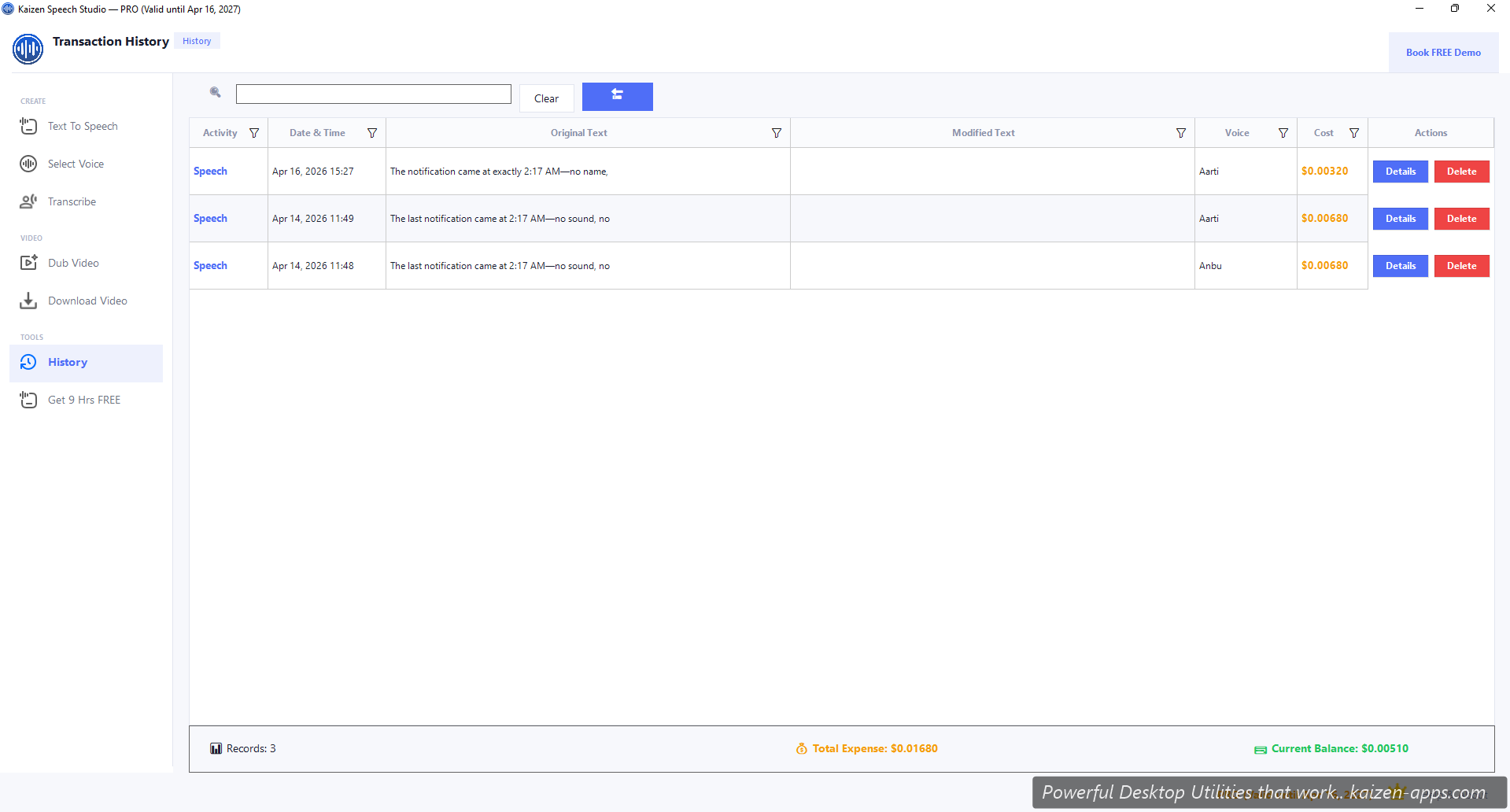Screen dimensions: 1510x812
Task: Click the blue arrow button beside Clear
Action: pos(617,96)
